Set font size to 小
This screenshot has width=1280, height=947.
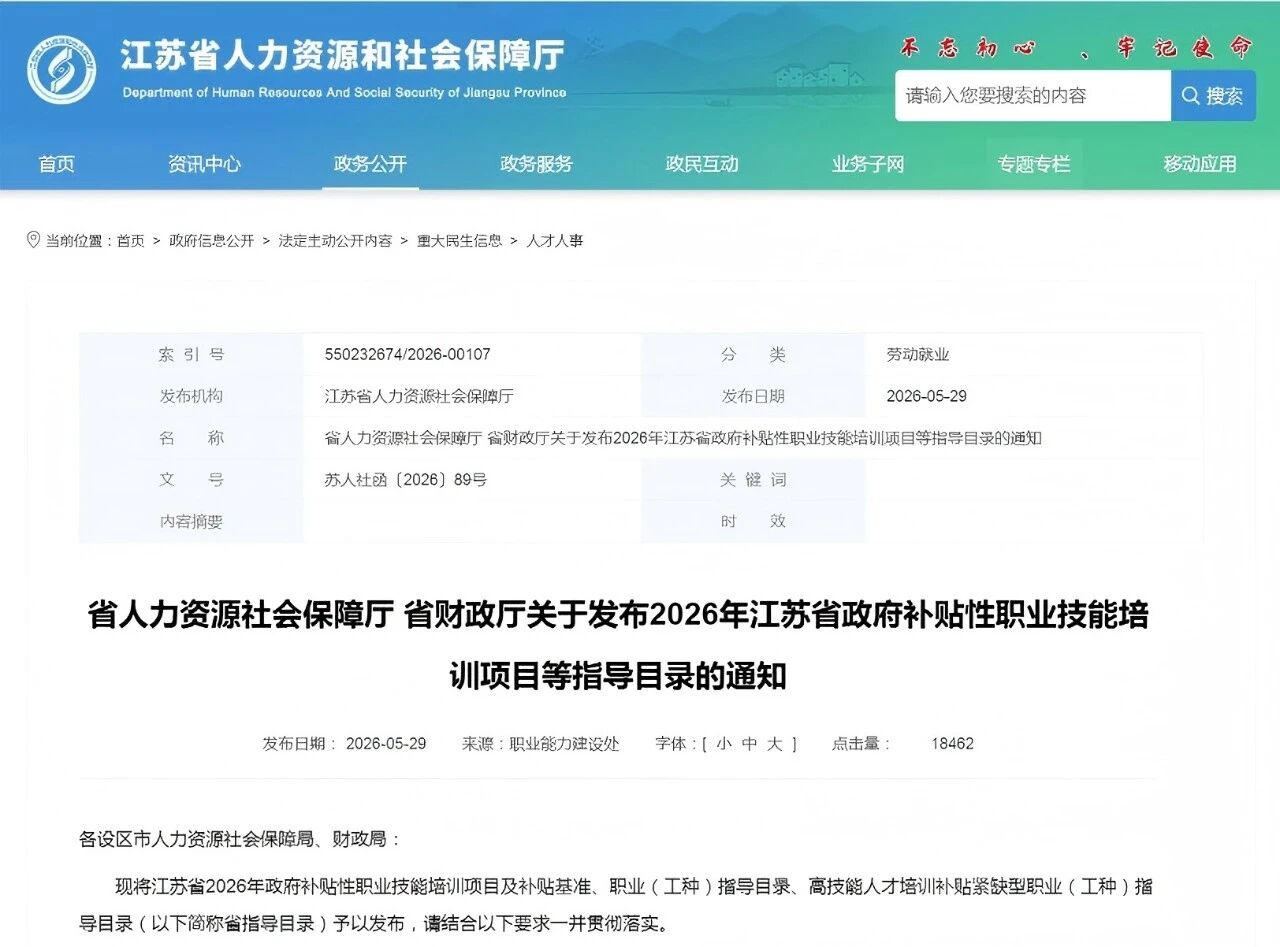click(722, 744)
